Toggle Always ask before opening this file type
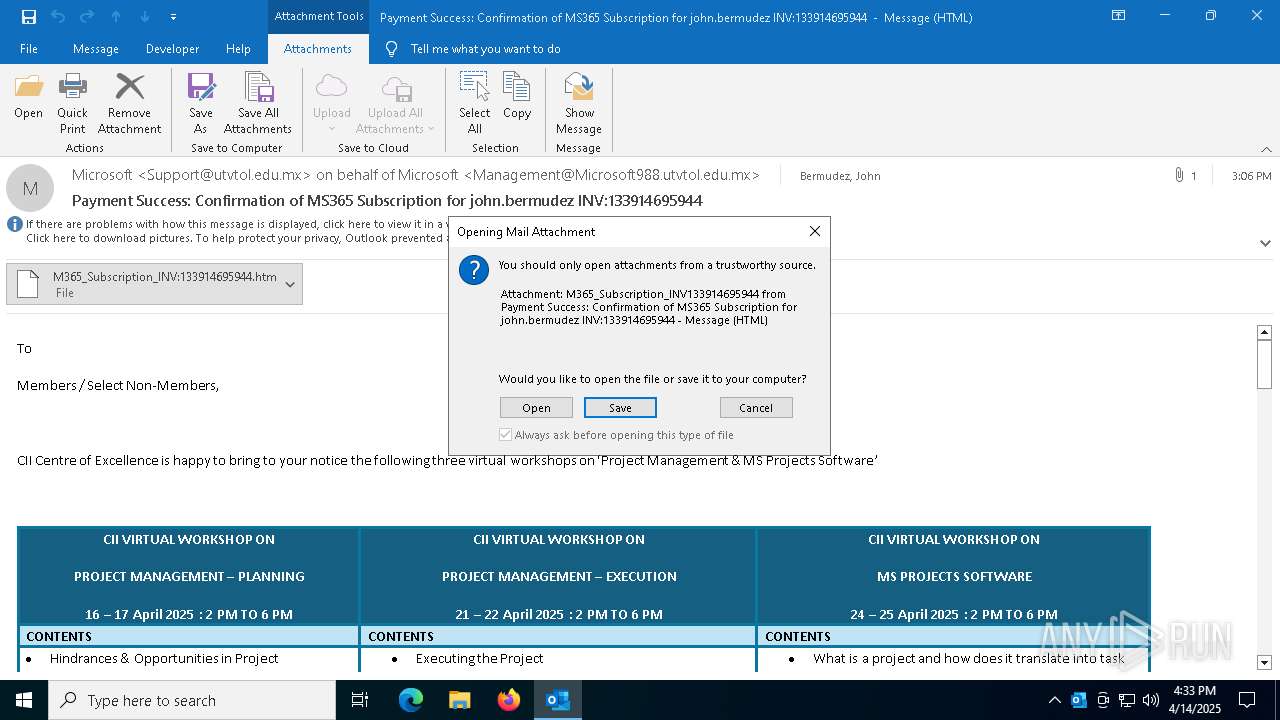The image size is (1280, 720). [505, 435]
